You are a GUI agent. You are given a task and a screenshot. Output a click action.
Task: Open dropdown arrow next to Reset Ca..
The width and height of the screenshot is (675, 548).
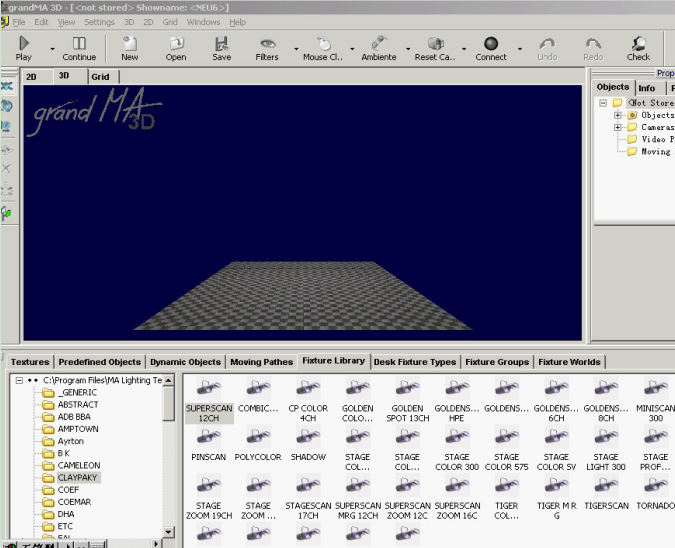click(x=464, y=49)
